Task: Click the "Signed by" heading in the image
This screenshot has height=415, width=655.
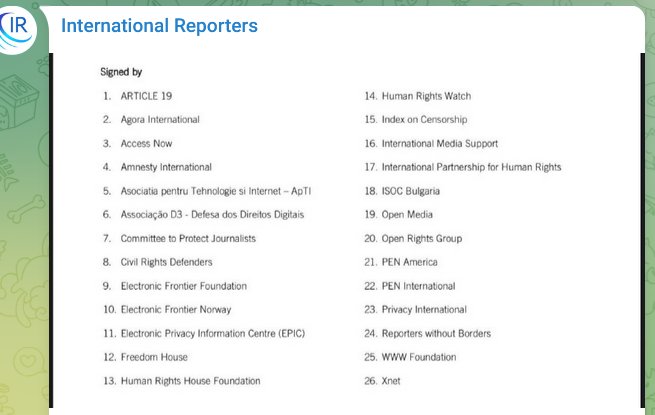Action: pyautogui.click(x=121, y=72)
